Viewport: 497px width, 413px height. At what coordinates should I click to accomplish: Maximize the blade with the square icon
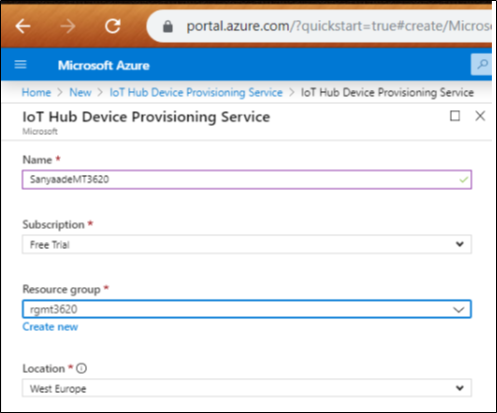pos(455,116)
